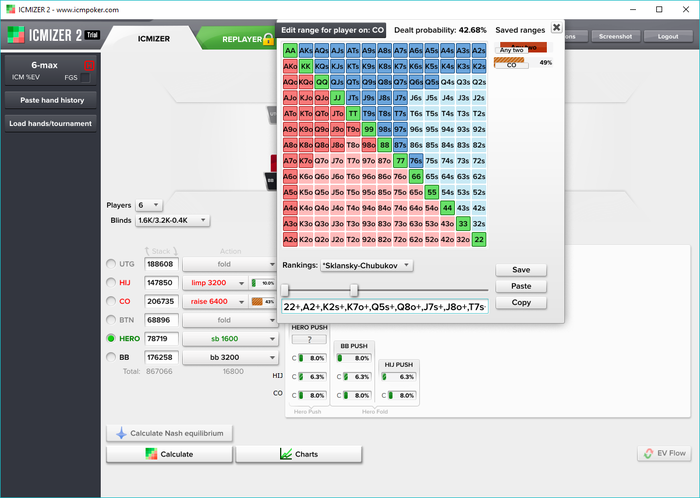Viewport: 700px width, 498px height.
Task: Click Screenshot in top bar
Action: point(616,37)
